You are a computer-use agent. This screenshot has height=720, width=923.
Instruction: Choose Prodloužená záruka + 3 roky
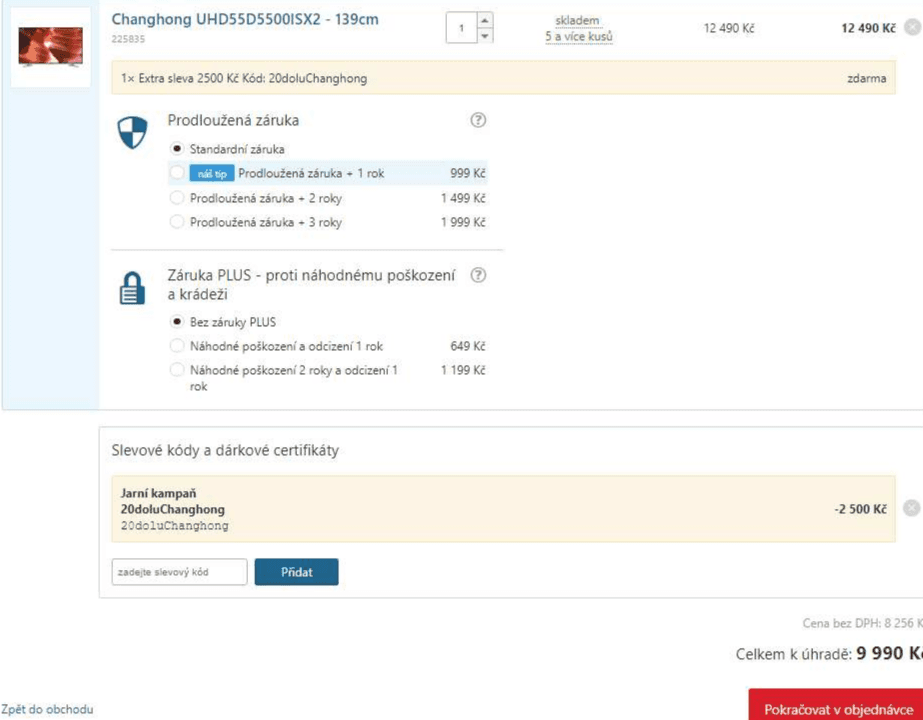coord(177,222)
